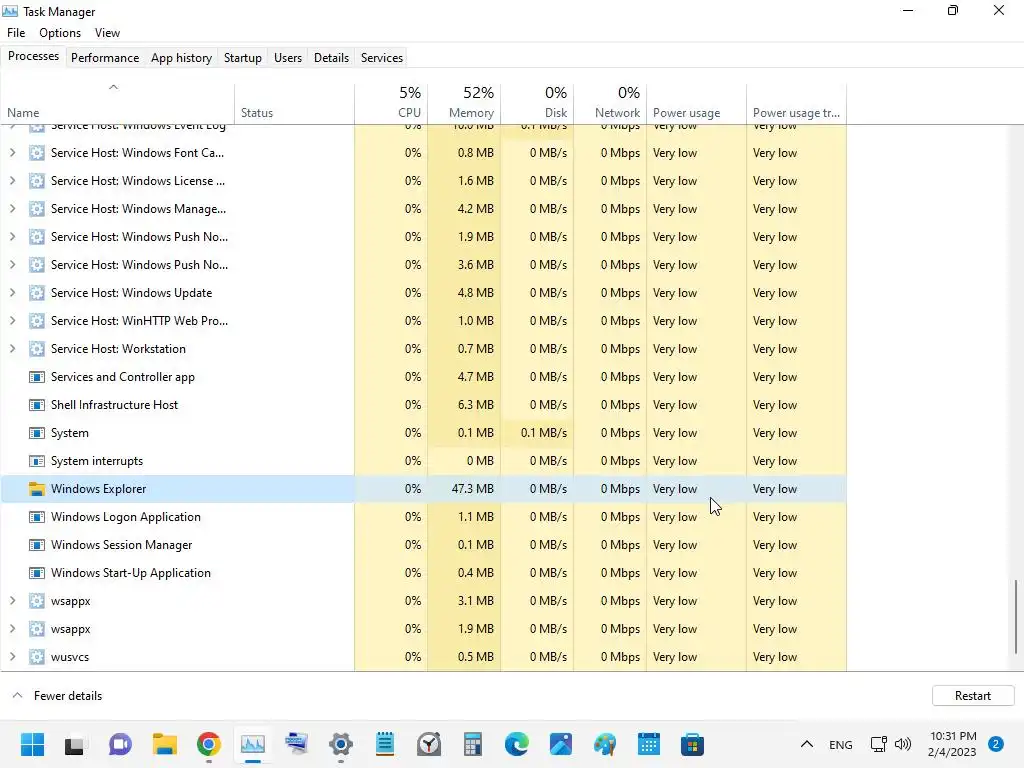This screenshot has width=1024, height=768.
Task: Open the Options menu
Action: (x=60, y=33)
